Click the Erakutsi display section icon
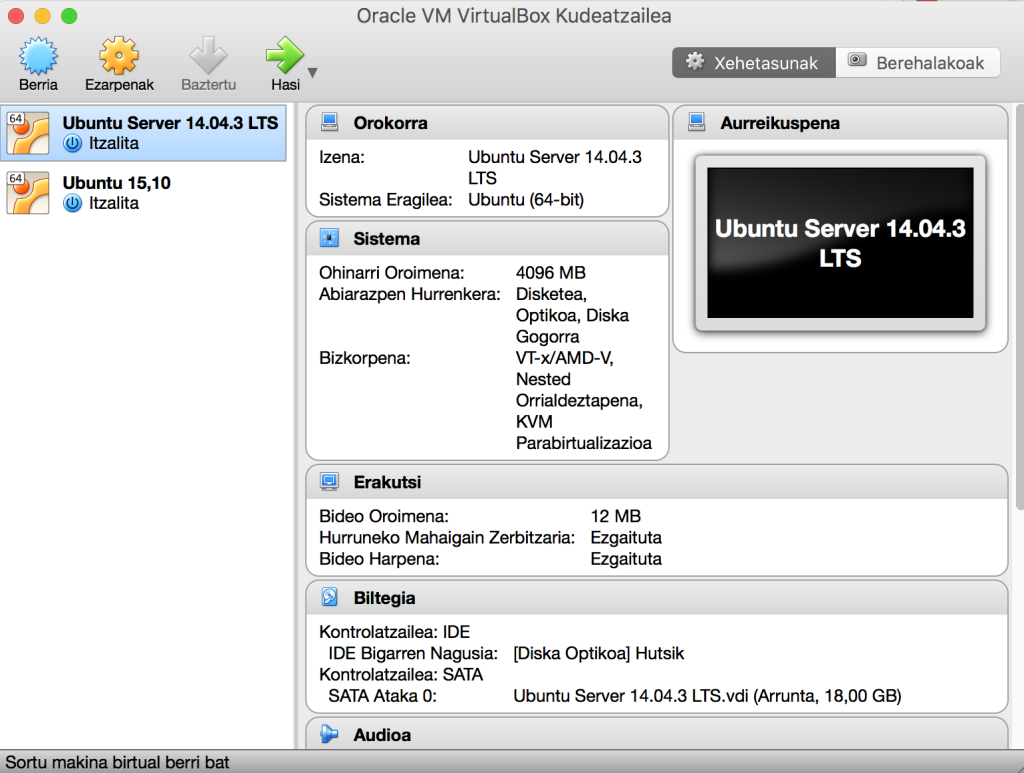This screenshot has height=773, width=1024. point(330,481)
